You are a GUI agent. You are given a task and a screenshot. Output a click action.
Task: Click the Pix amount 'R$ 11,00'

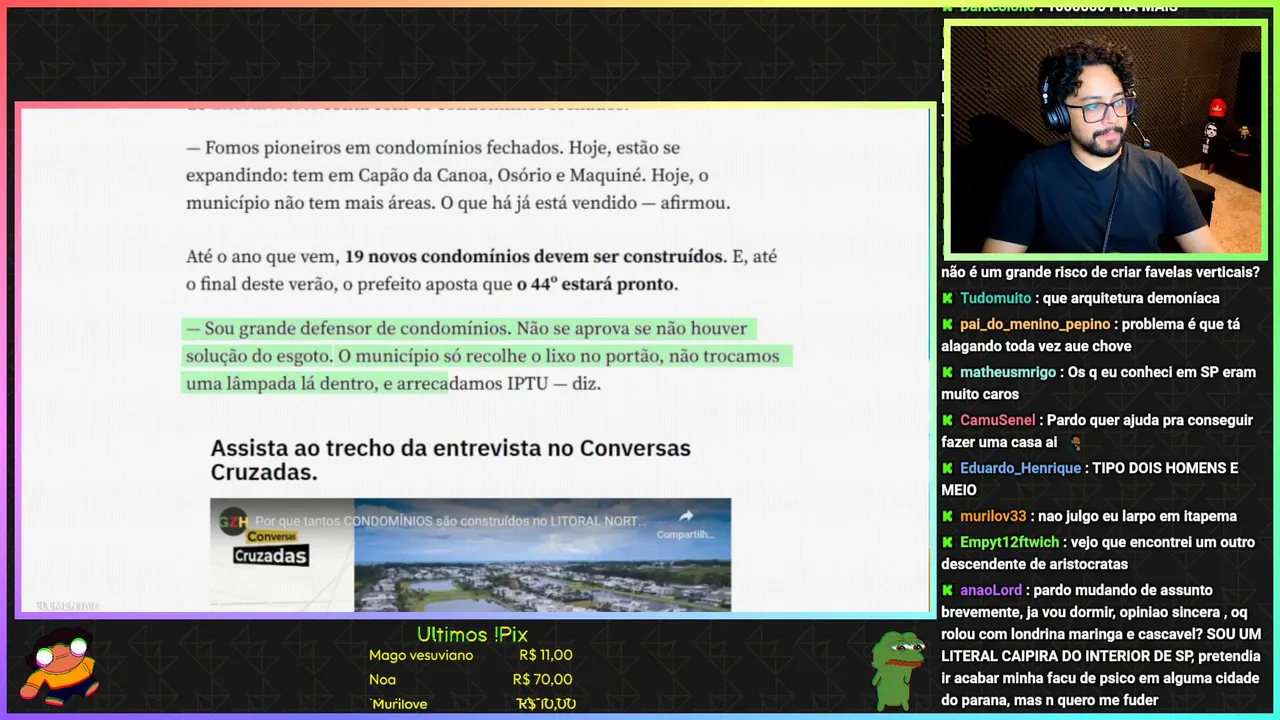tap(546, 656)
